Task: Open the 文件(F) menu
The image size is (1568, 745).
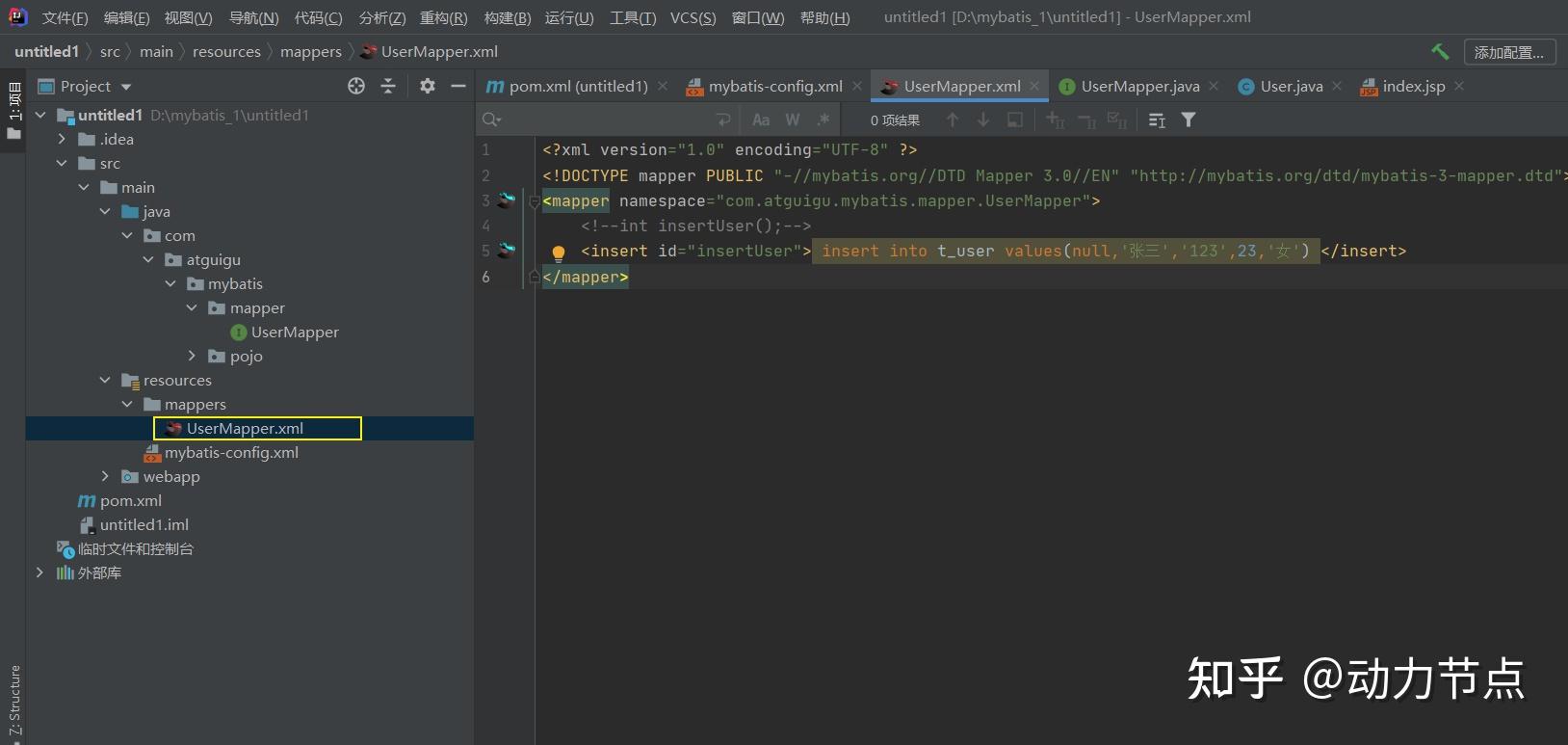Action: pos(65,17)
